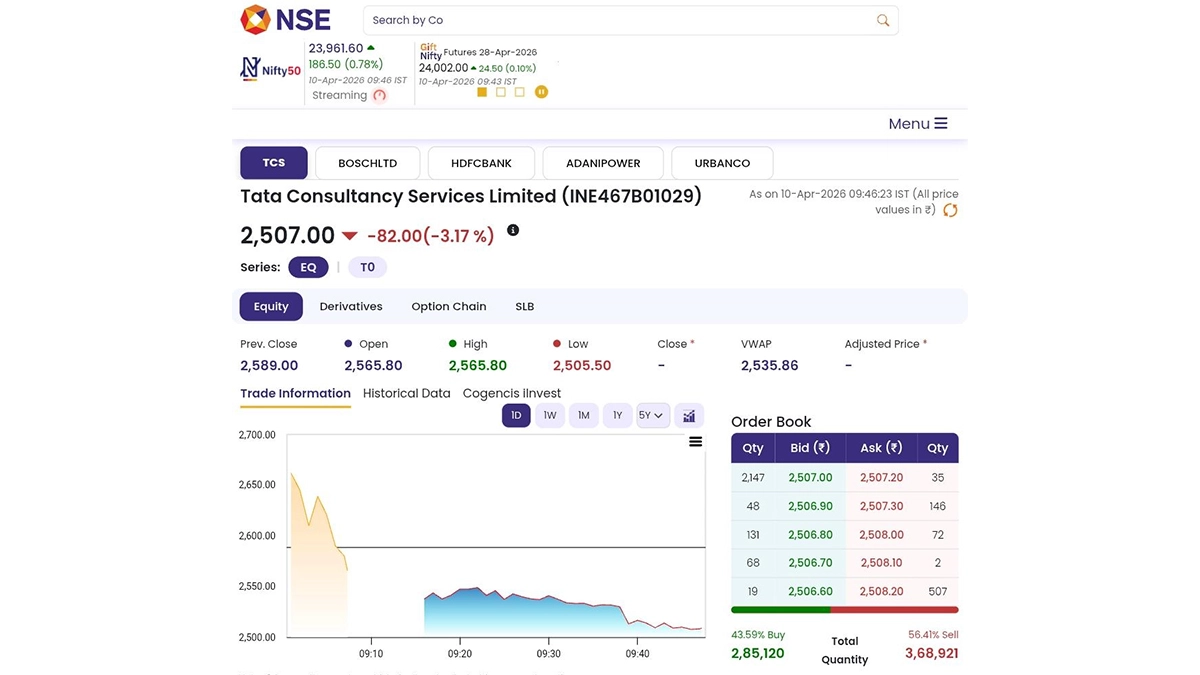Open the price info tooltip icon
Viewport: 1200px width, 675px height.
(513, 230)
